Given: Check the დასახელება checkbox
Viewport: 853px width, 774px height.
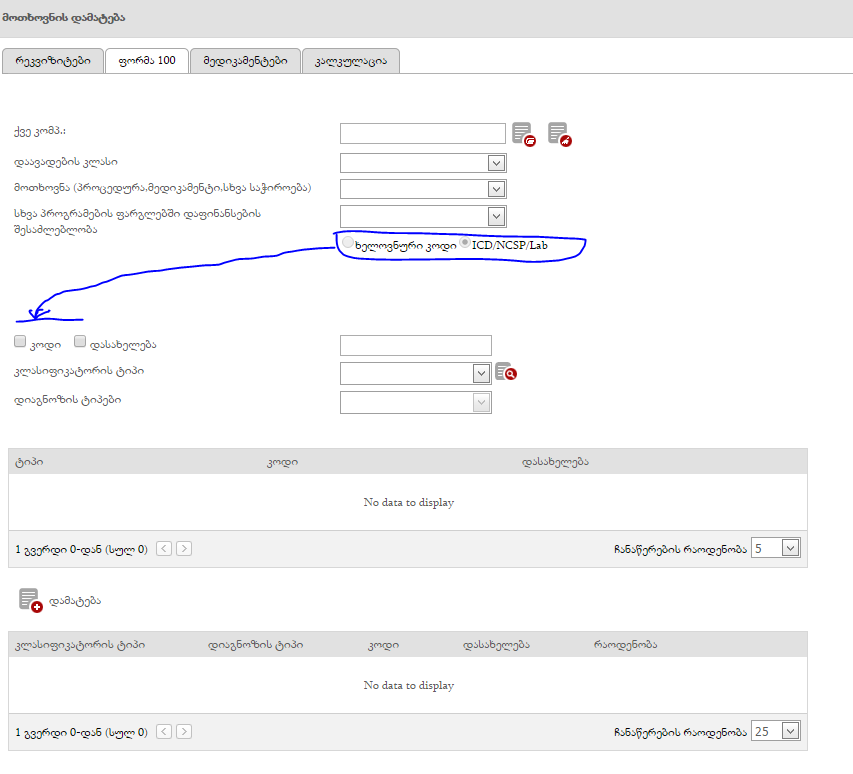Looking at the screenshot, I should click(x=80, y=342).
